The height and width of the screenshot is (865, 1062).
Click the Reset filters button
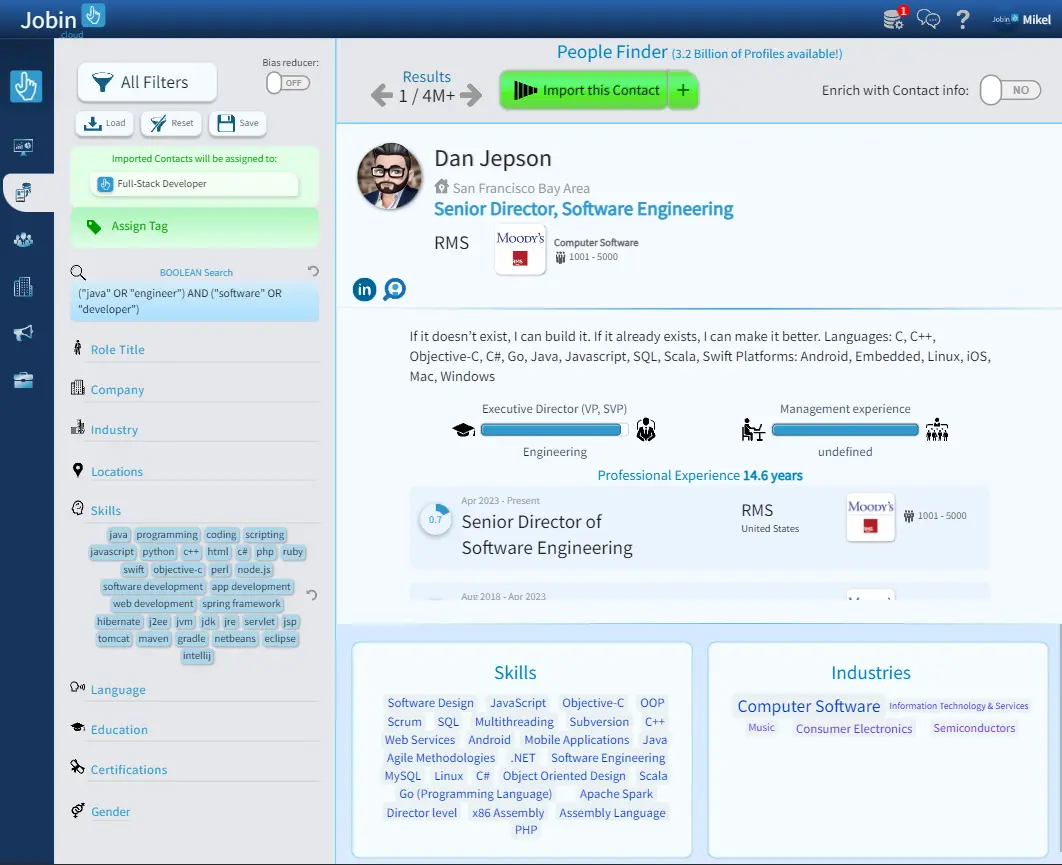point(171,123)
